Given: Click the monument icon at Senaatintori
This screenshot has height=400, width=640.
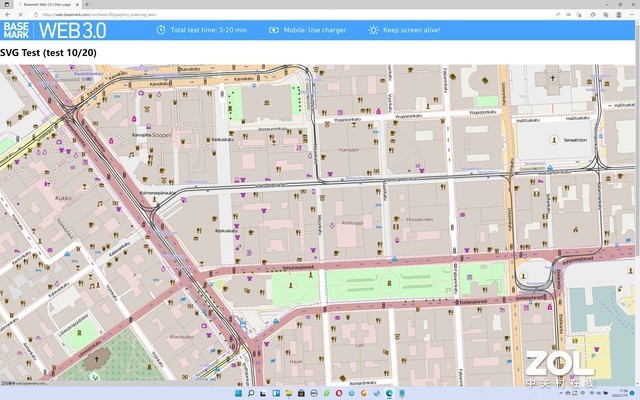Looking at the screenshot, I should (x=554, y=140).
